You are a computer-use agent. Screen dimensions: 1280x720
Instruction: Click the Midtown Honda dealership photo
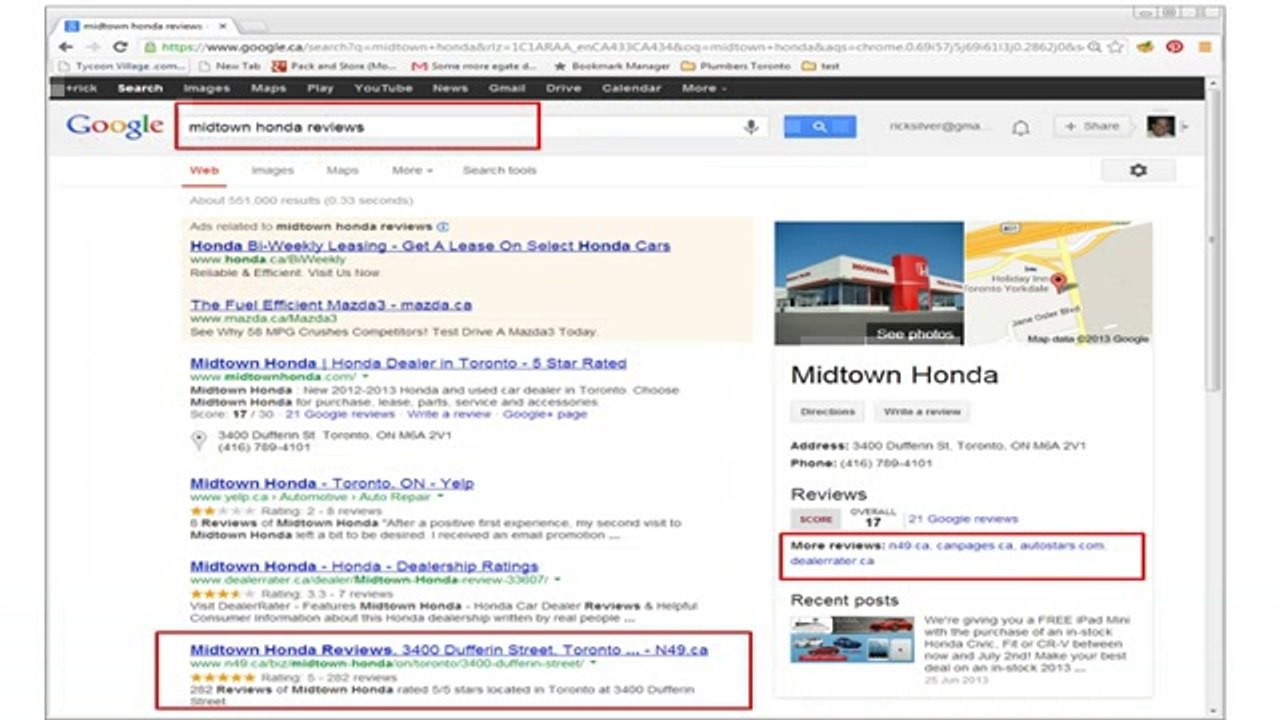(x=868, y=283)
